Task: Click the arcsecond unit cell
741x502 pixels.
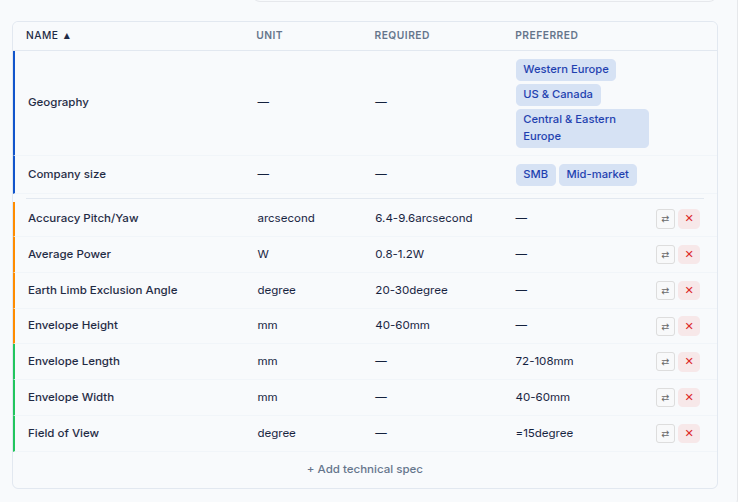Action: tap(286, 218)
